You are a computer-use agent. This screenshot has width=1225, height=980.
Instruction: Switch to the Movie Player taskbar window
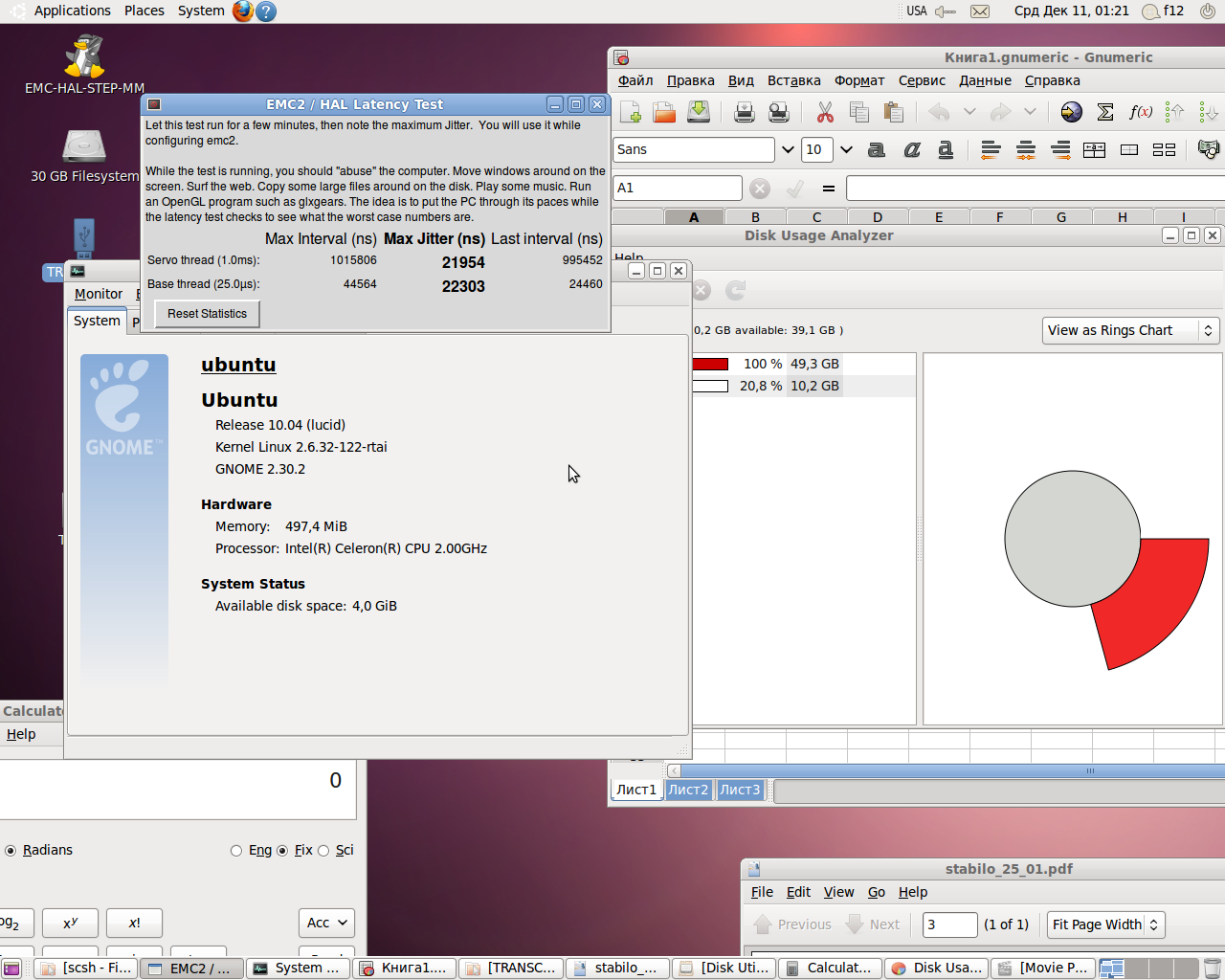coord(1043,969)
